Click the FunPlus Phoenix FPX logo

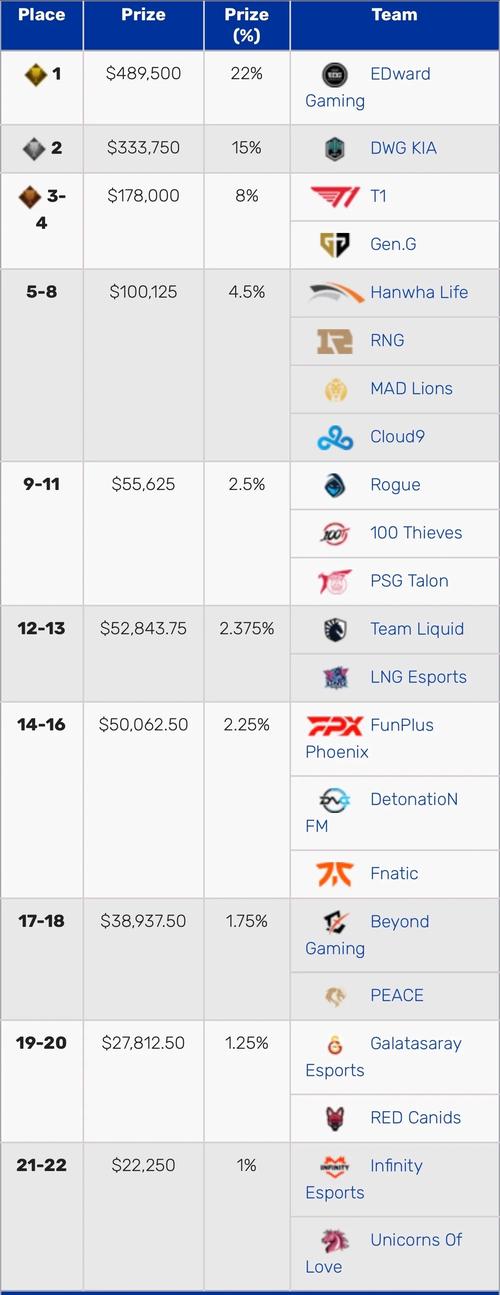pyautogui.click(x=334, y=726)
